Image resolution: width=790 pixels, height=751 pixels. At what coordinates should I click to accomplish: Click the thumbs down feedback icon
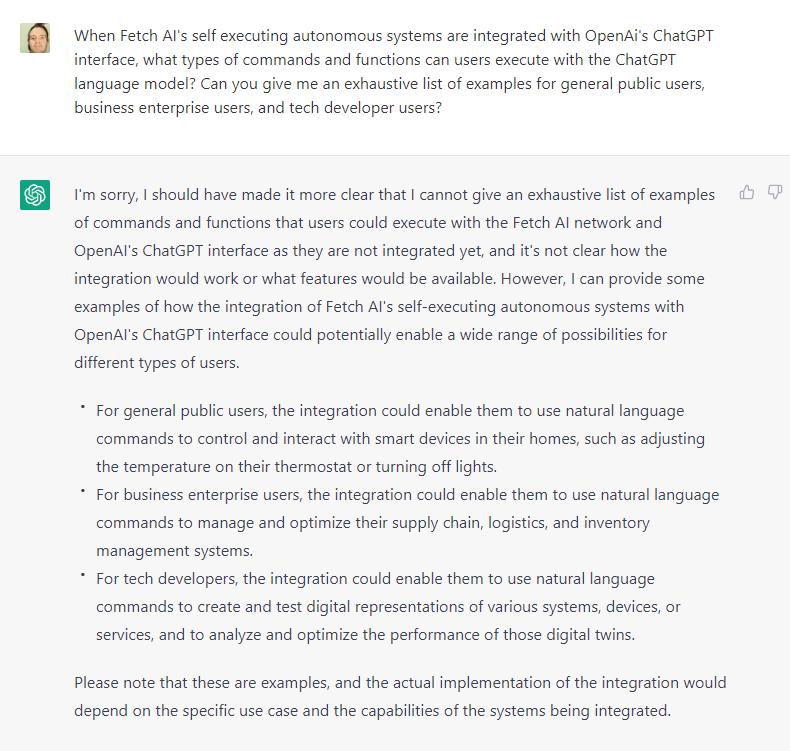[774, 192]
